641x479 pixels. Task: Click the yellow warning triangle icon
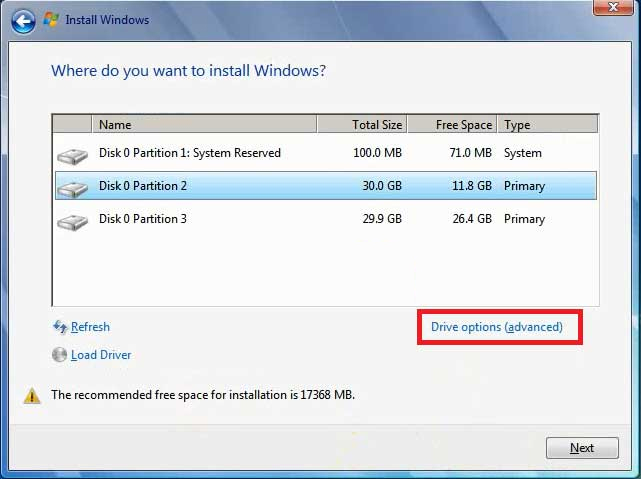[32, 396]
